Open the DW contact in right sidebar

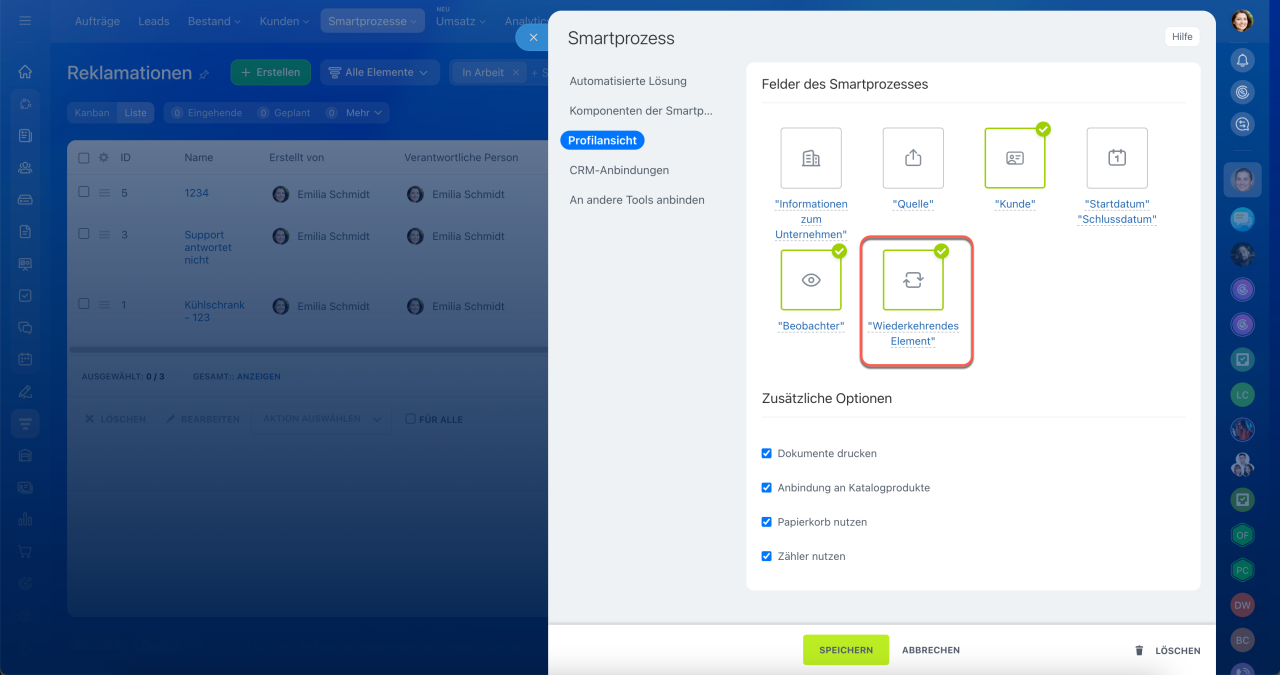(x=1242, y=605)
